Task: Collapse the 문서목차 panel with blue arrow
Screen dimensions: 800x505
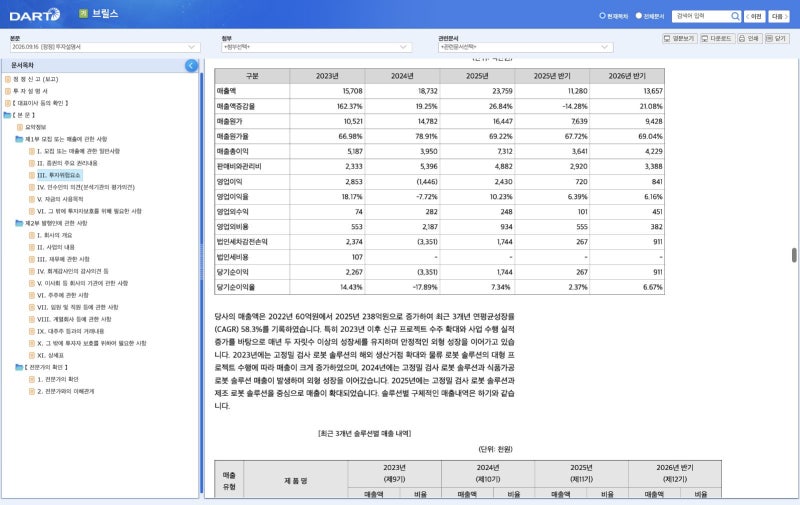Action: [x=191, y=65]
